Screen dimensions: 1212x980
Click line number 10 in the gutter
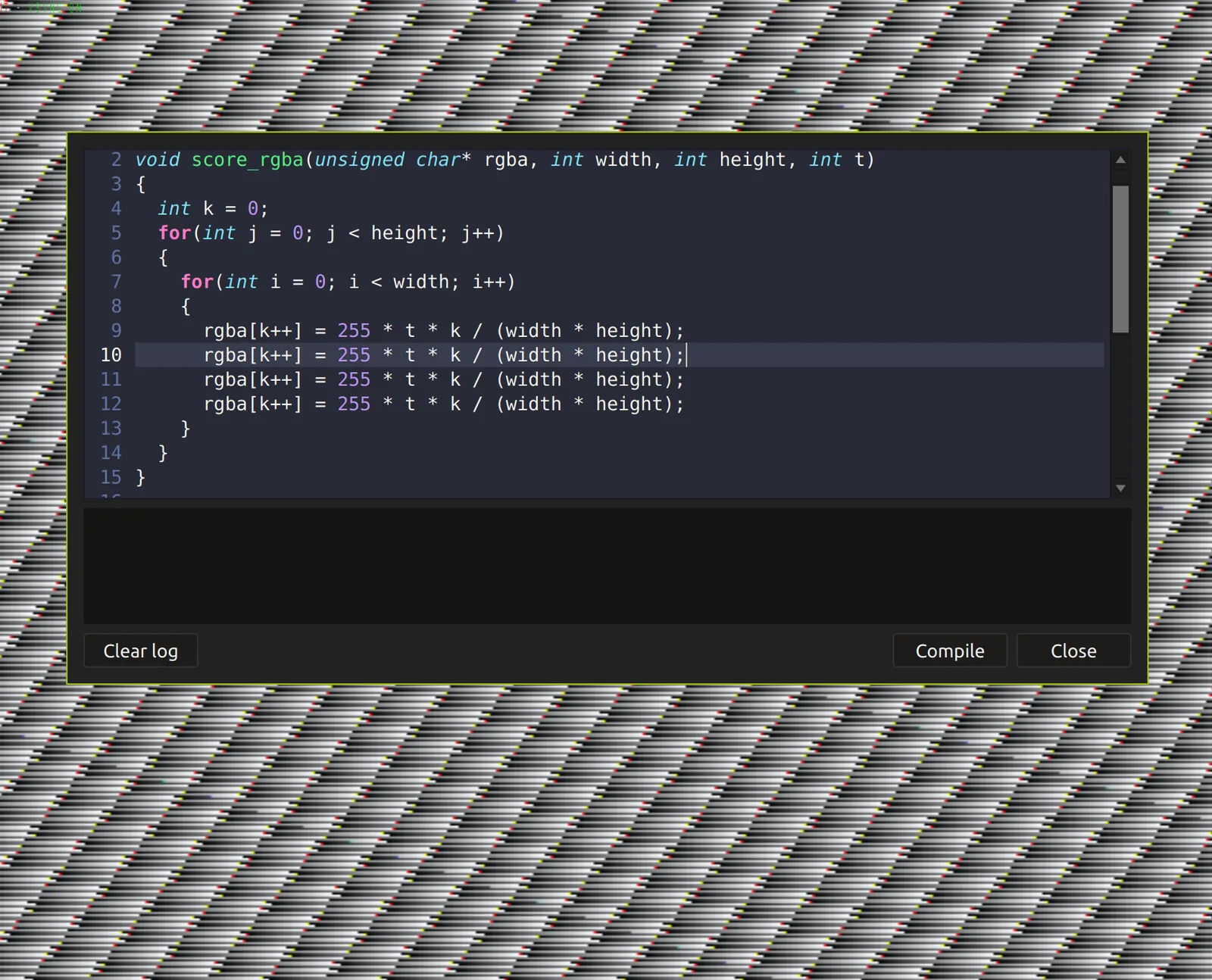click(x=111, y=355)
